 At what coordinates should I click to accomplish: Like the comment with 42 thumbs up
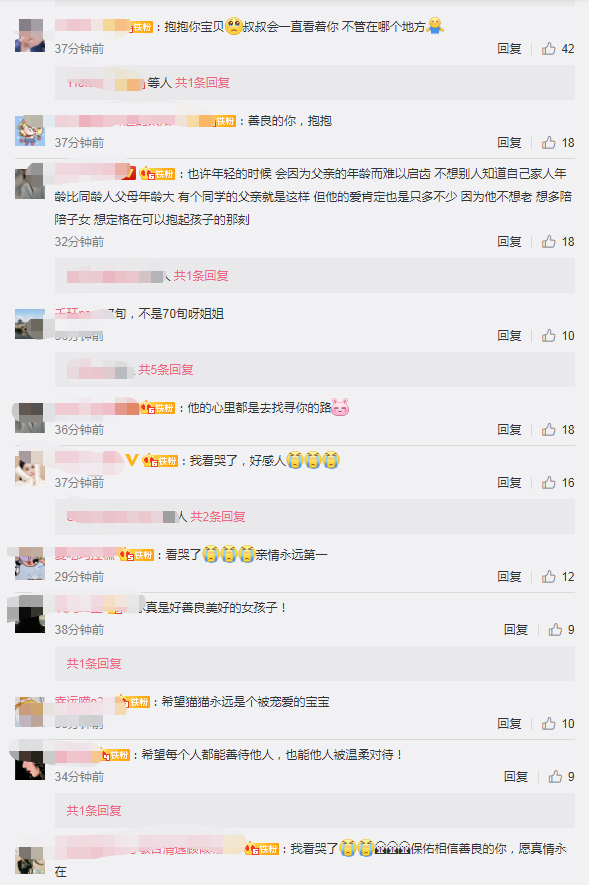tap(548, 49)
